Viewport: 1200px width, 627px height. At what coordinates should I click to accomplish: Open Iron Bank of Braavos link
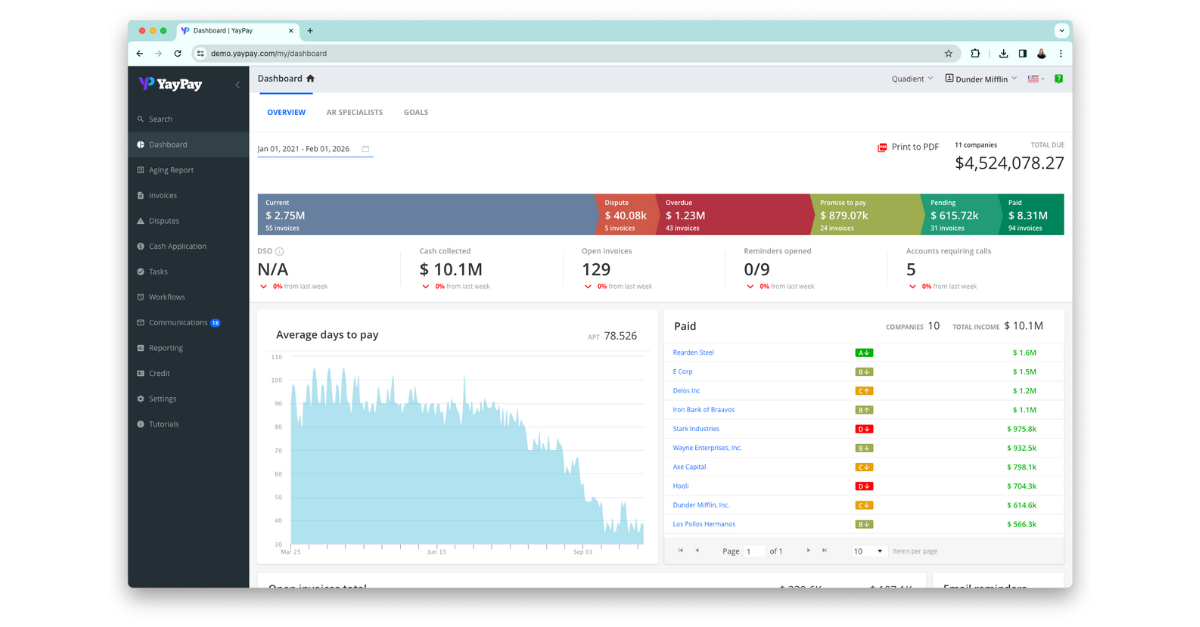point(703,409)
